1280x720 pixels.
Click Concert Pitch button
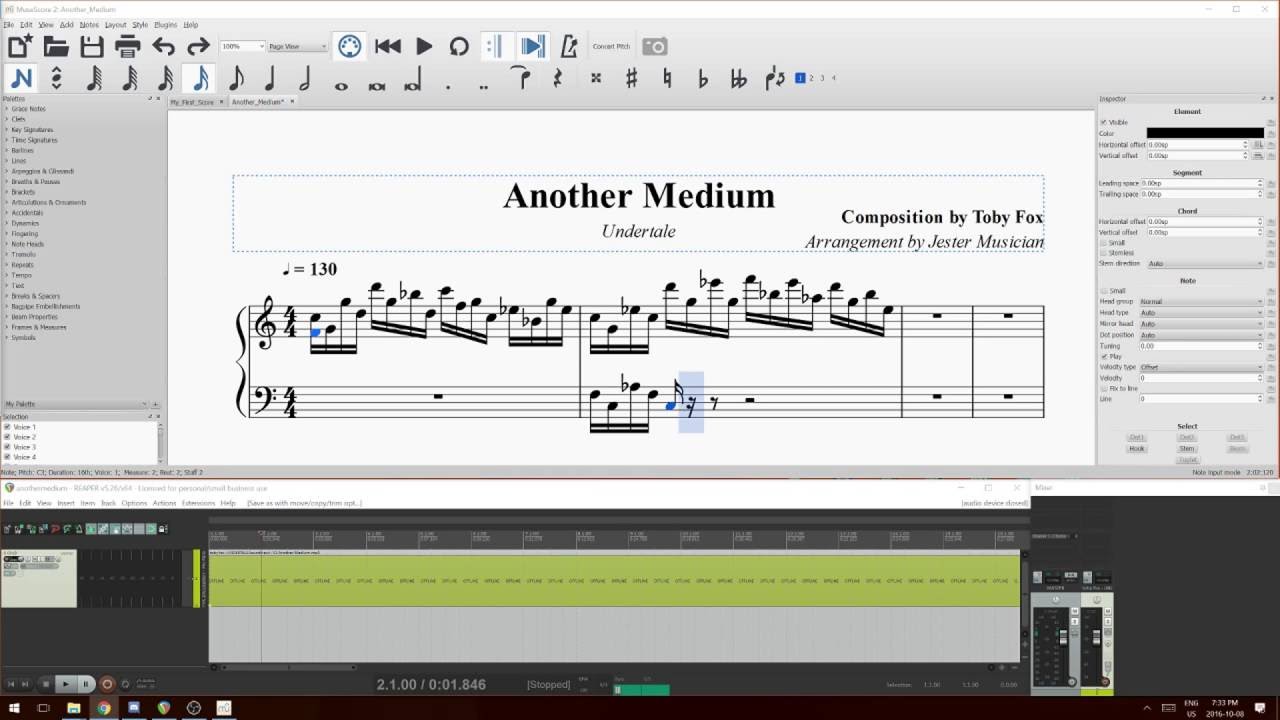point(611,46)
